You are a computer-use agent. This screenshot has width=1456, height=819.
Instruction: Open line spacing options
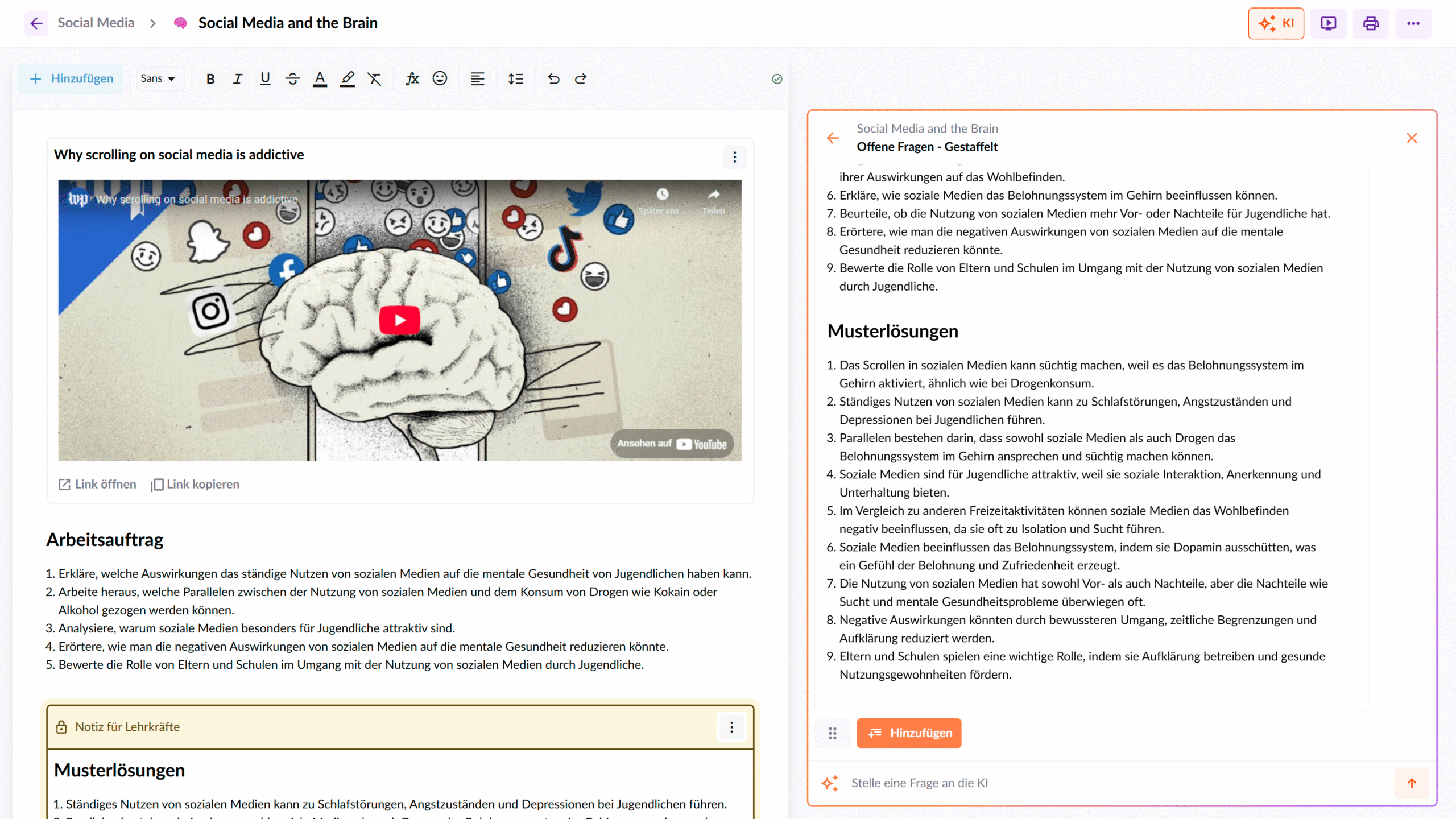pyautogui.click(x=515, y=79)
